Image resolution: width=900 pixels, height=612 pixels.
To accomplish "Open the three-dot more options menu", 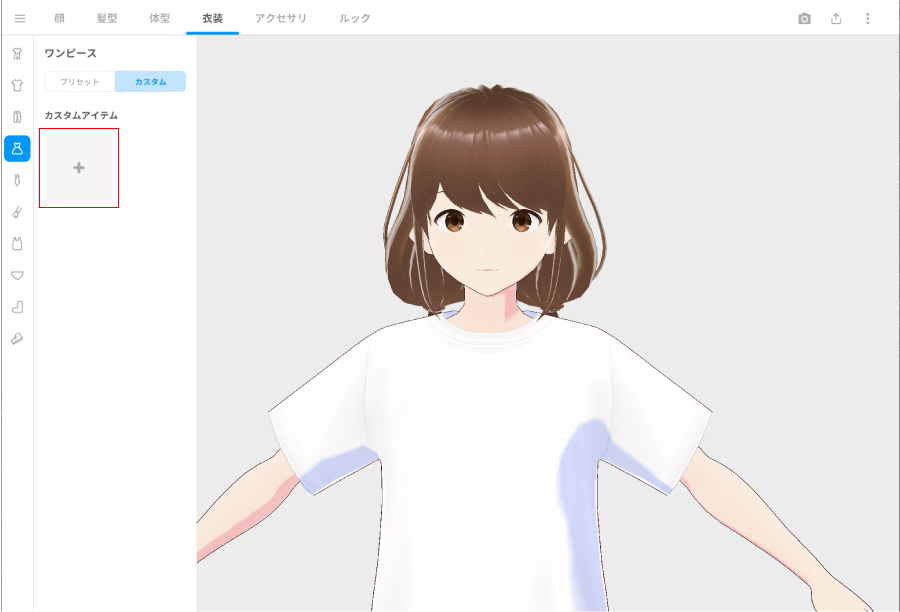I will 867,18.
